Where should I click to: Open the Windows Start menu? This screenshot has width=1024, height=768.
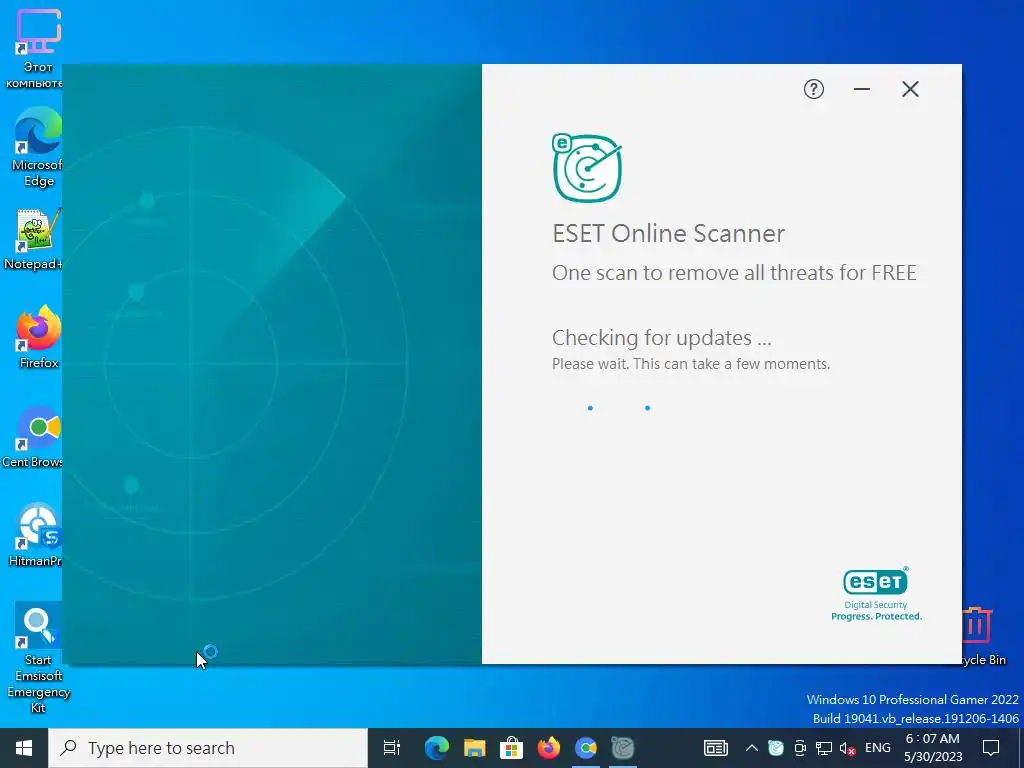coord(24,748)
